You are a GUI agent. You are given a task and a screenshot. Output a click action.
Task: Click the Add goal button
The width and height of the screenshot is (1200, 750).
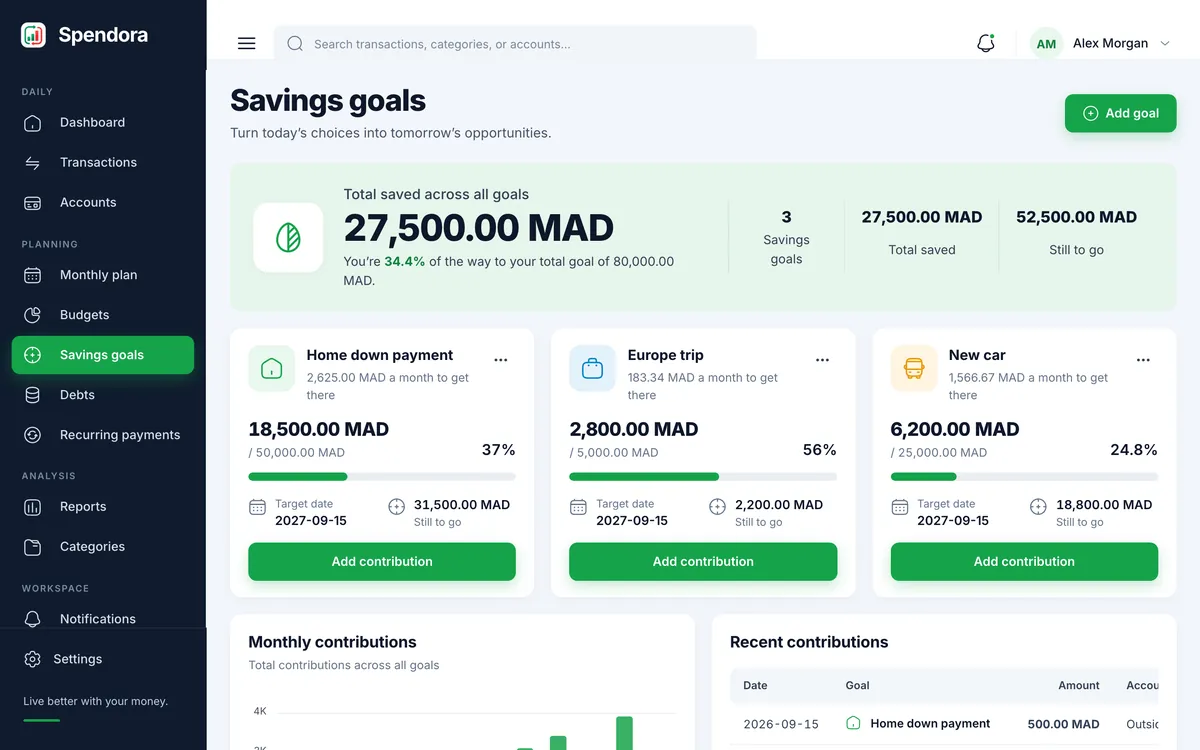[x=1120, y=113]
